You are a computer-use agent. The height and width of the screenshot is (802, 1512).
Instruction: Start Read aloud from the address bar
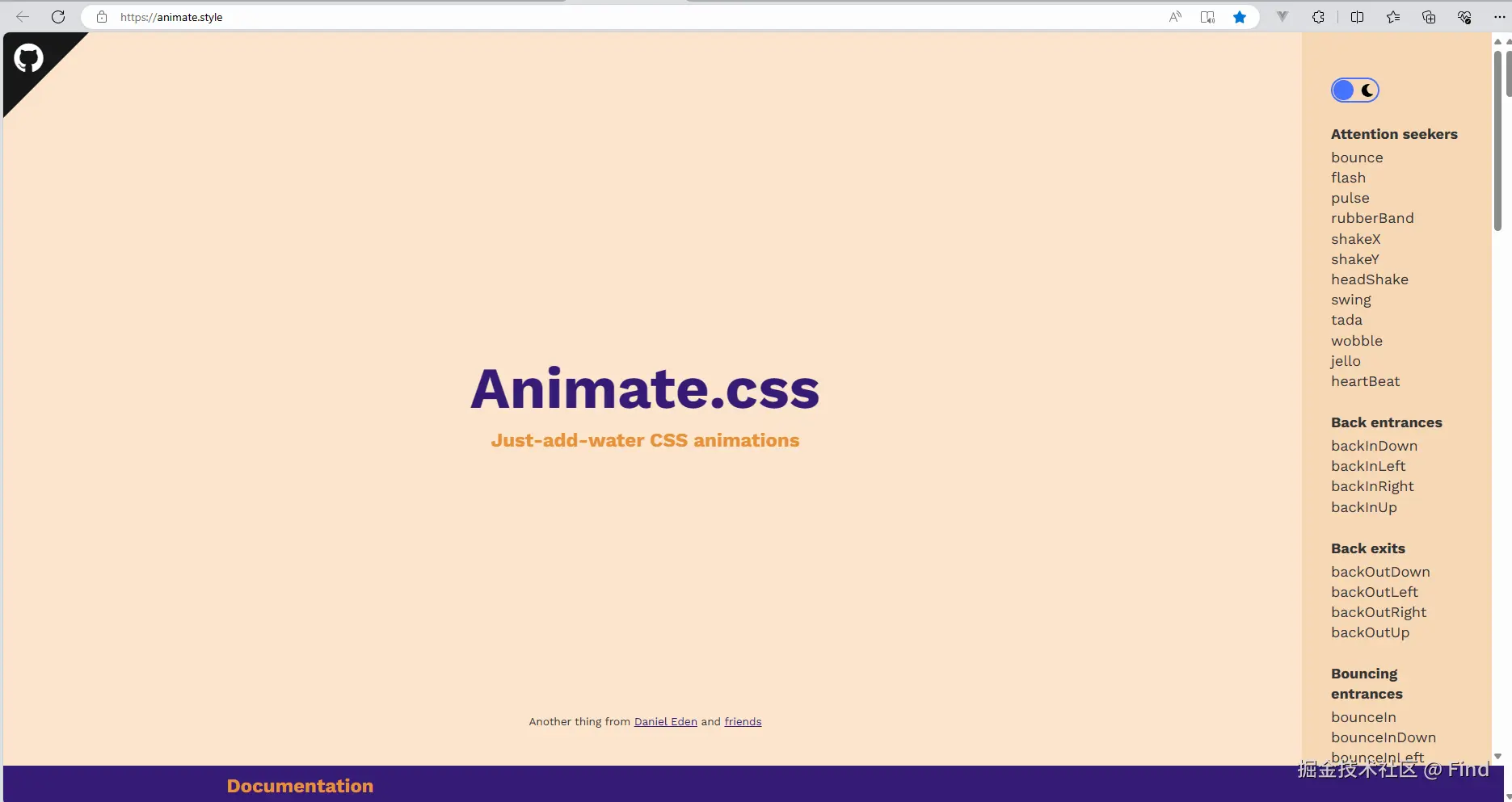click(1175, 17)
